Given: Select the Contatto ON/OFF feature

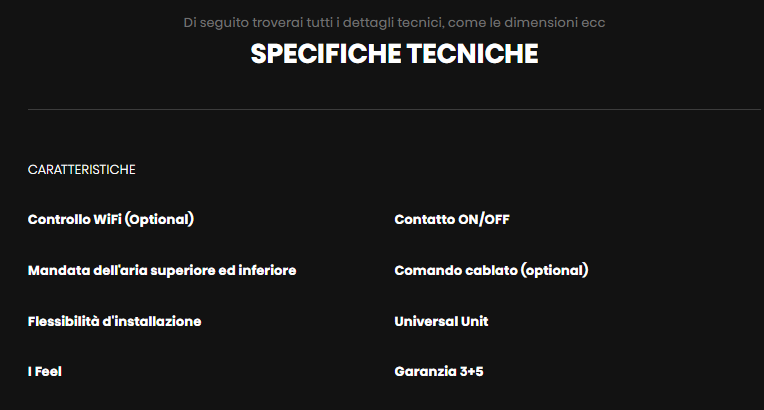Looking at the screenshot, I should [451, 219].
